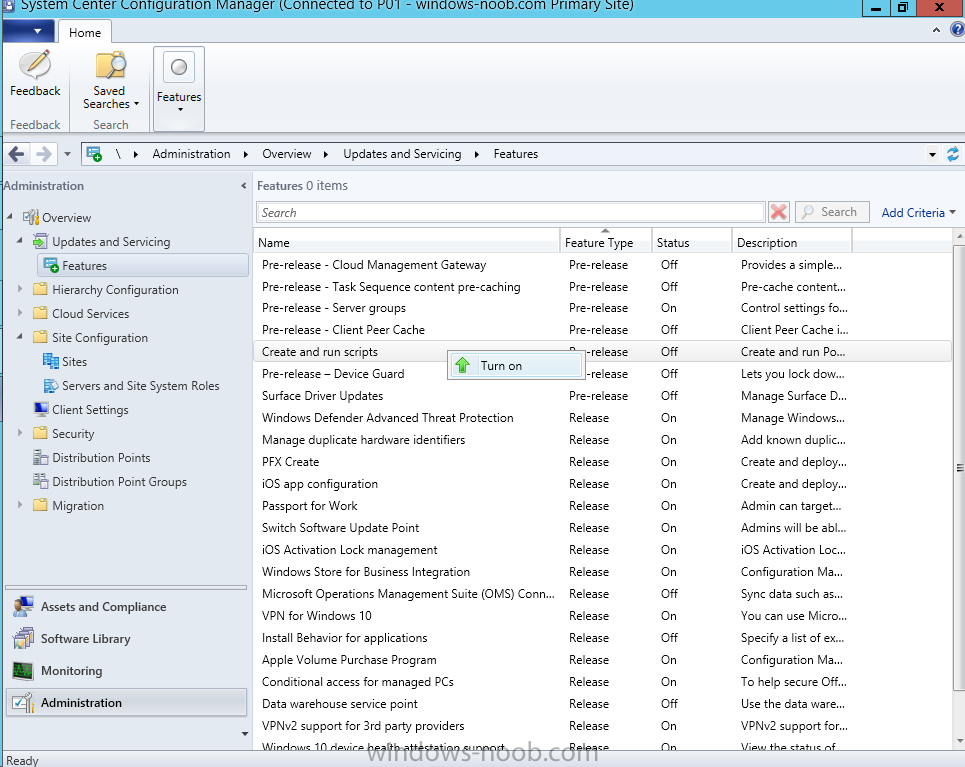This screenshot has width=965, height=767.
Task: Click the root node icon in breadcrumb
Action: tap(94, 154)
